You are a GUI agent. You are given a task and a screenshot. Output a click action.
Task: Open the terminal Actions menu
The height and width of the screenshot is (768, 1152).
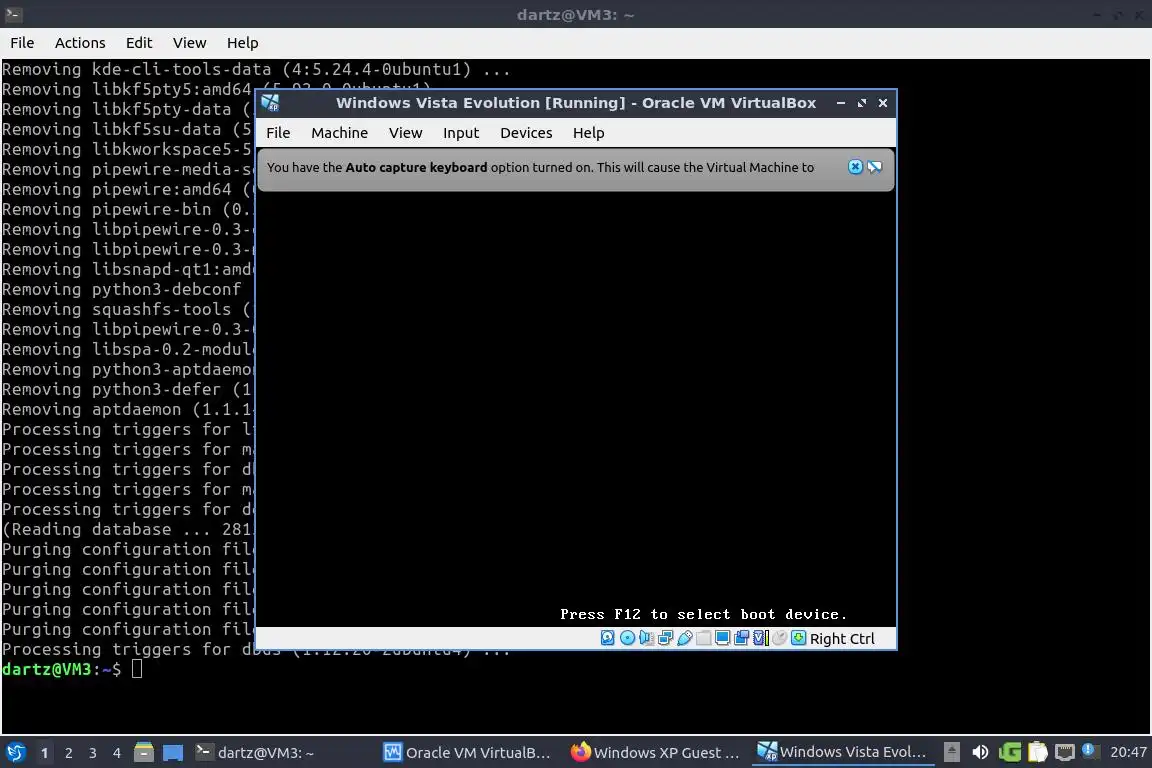[80, 43]
